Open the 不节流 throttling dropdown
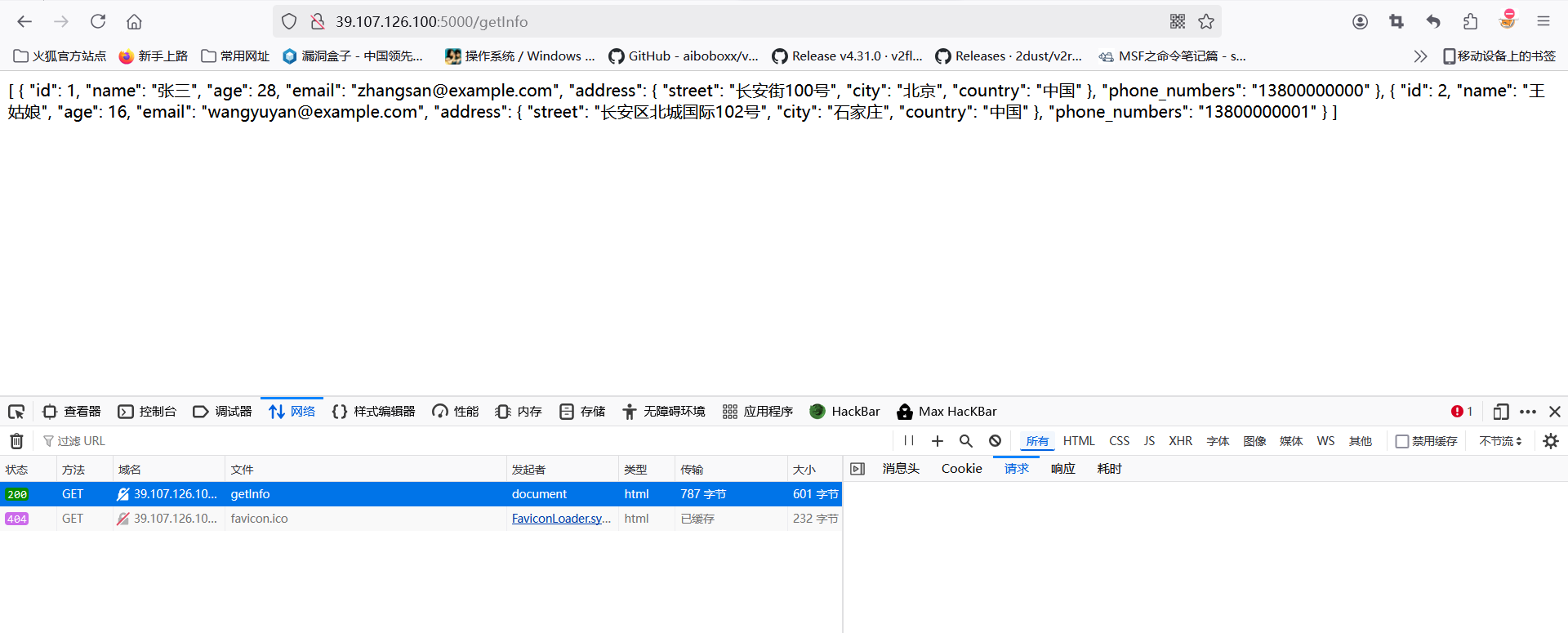Screen dimensions: 1568x633 [x=1501, y=441]
